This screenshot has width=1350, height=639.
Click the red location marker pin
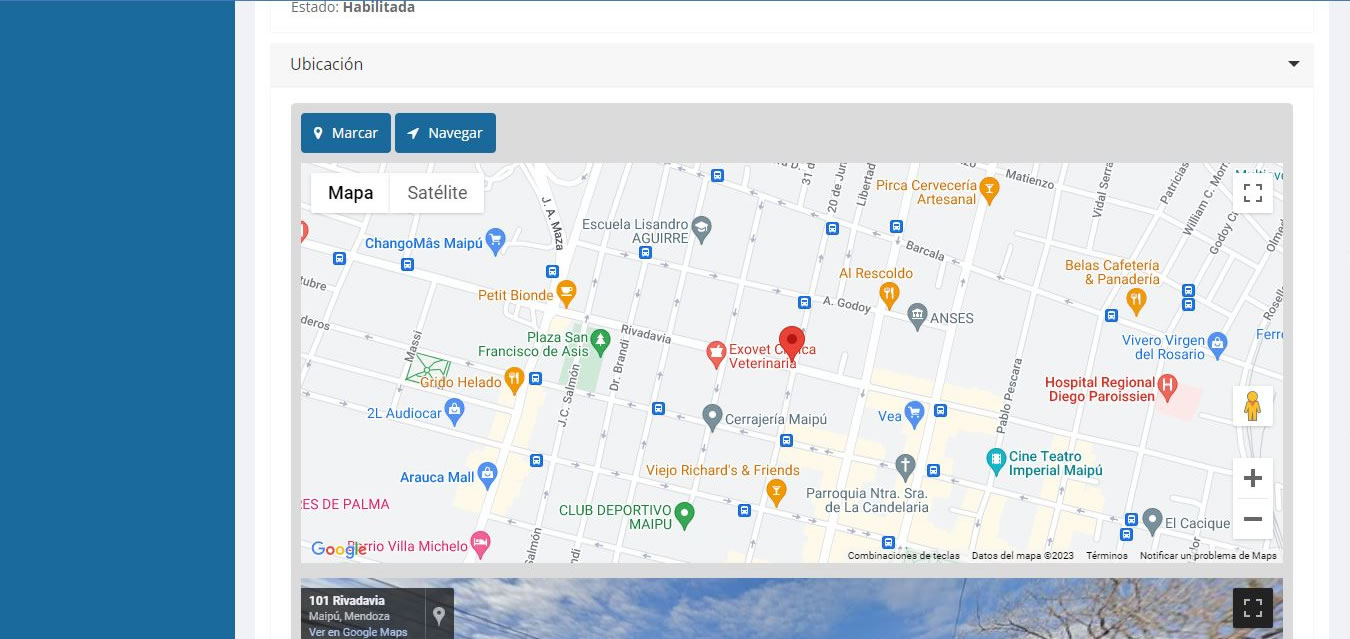pos(792,343)
